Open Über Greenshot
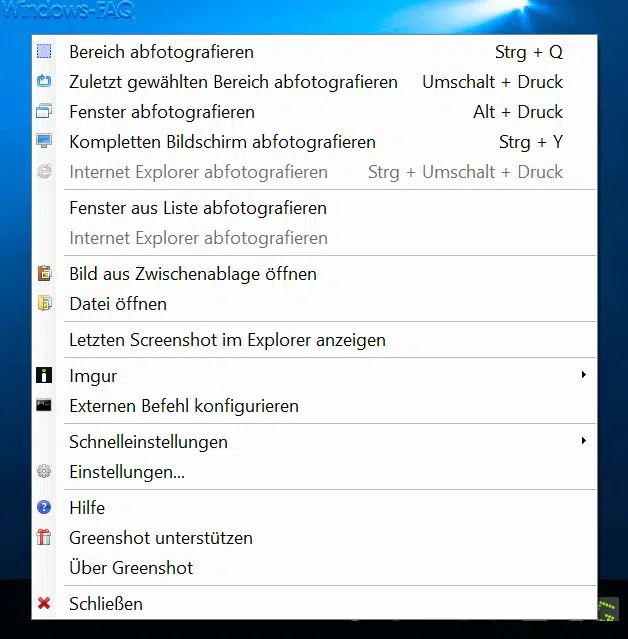The image size is (628, 639). [314, 568]
